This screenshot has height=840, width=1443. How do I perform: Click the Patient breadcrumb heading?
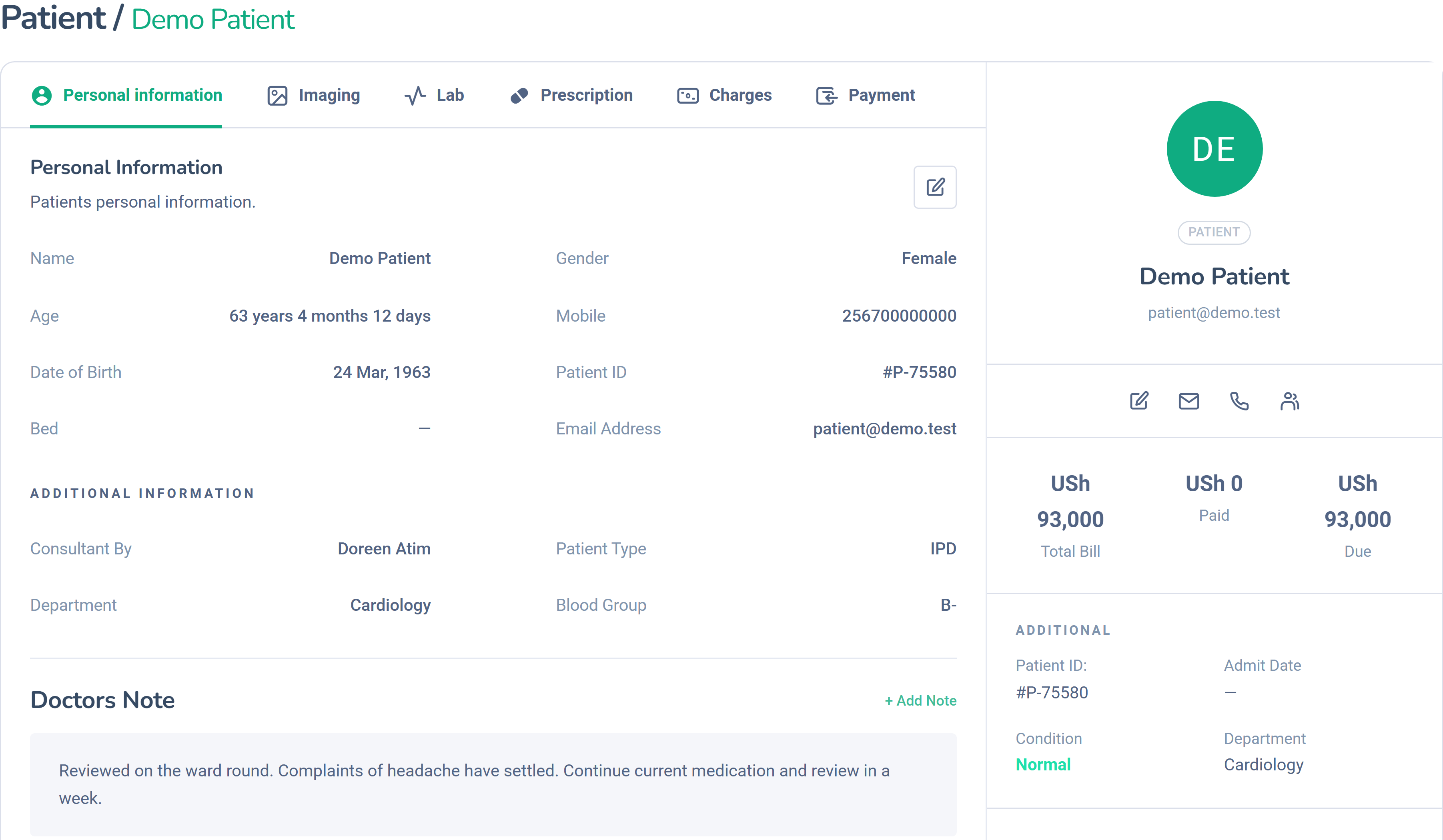click(x=53, y=18)
